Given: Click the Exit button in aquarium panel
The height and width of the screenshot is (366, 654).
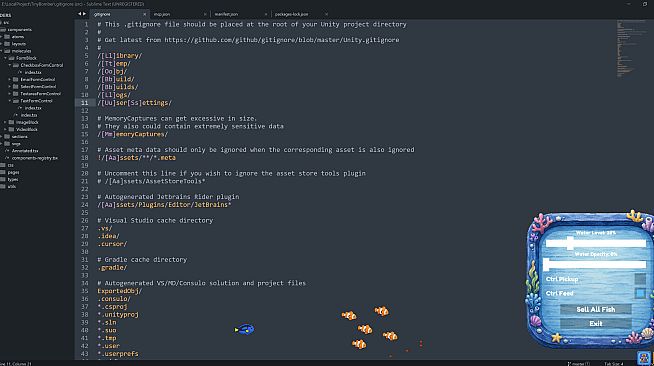Looking at the screenshot, I should [x=596, y=323].
